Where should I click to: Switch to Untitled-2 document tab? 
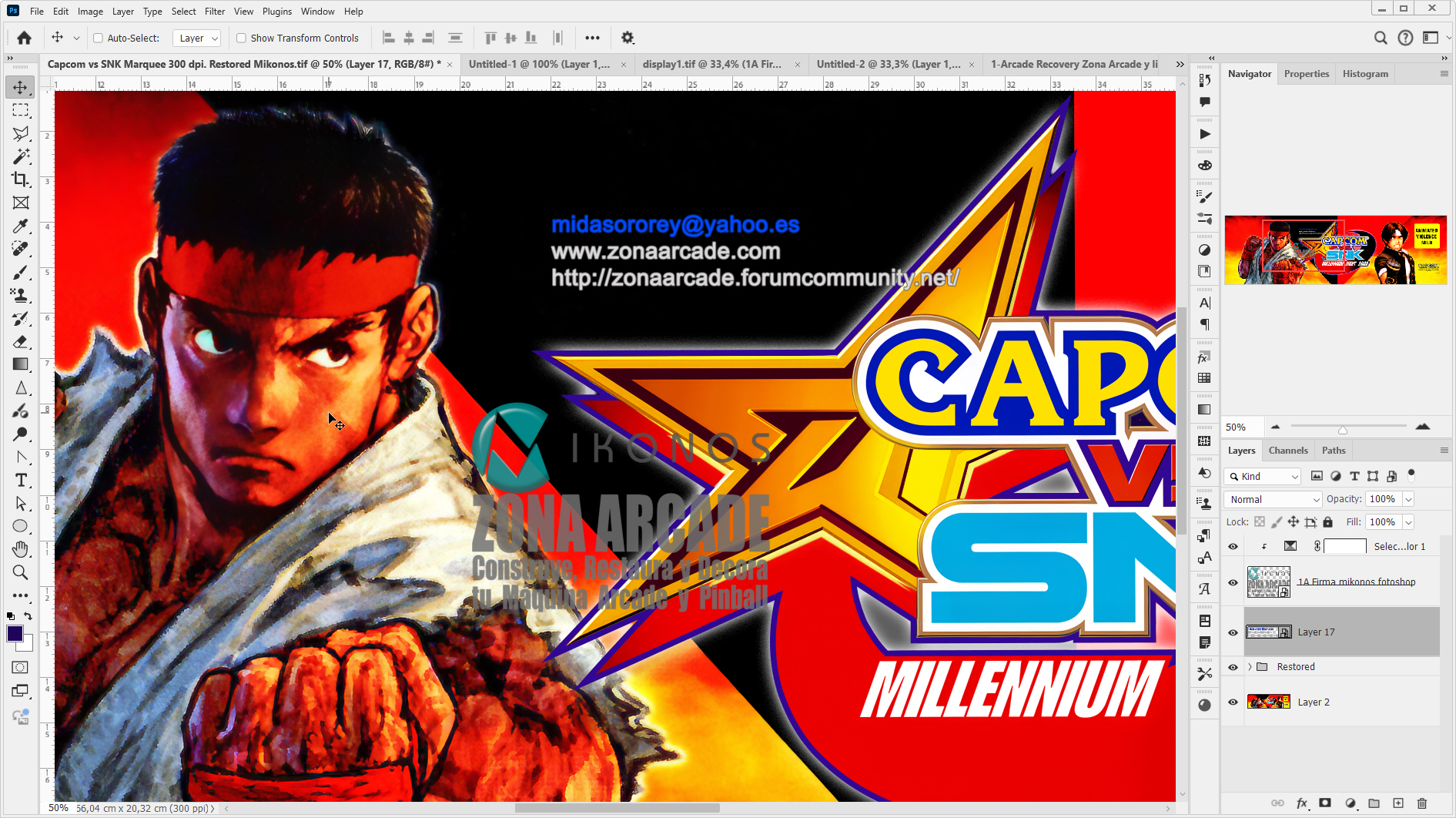[889, 65]
